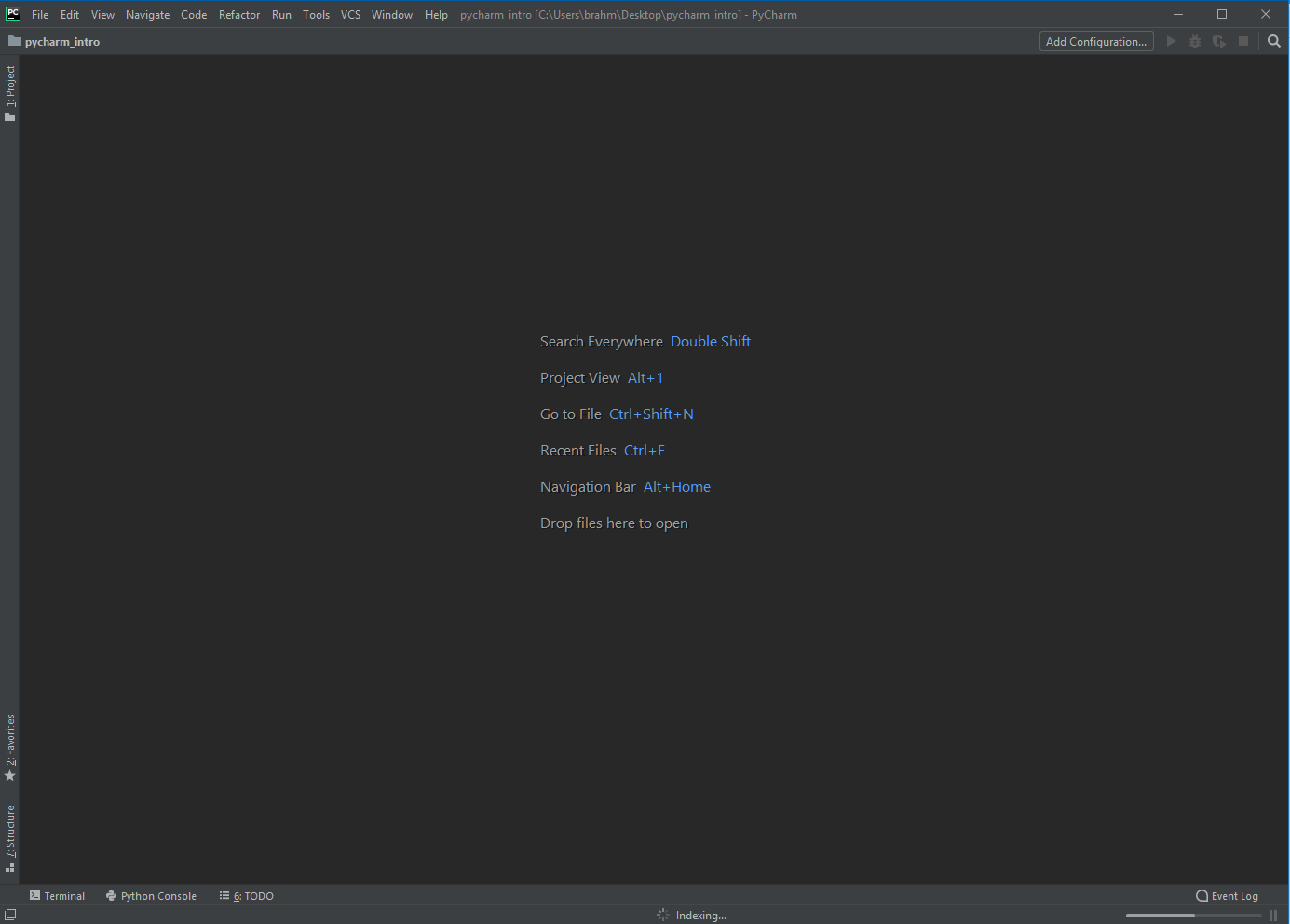1290x924 pixels.
Task: Open the Event Log
Action: coord(1227,895)
